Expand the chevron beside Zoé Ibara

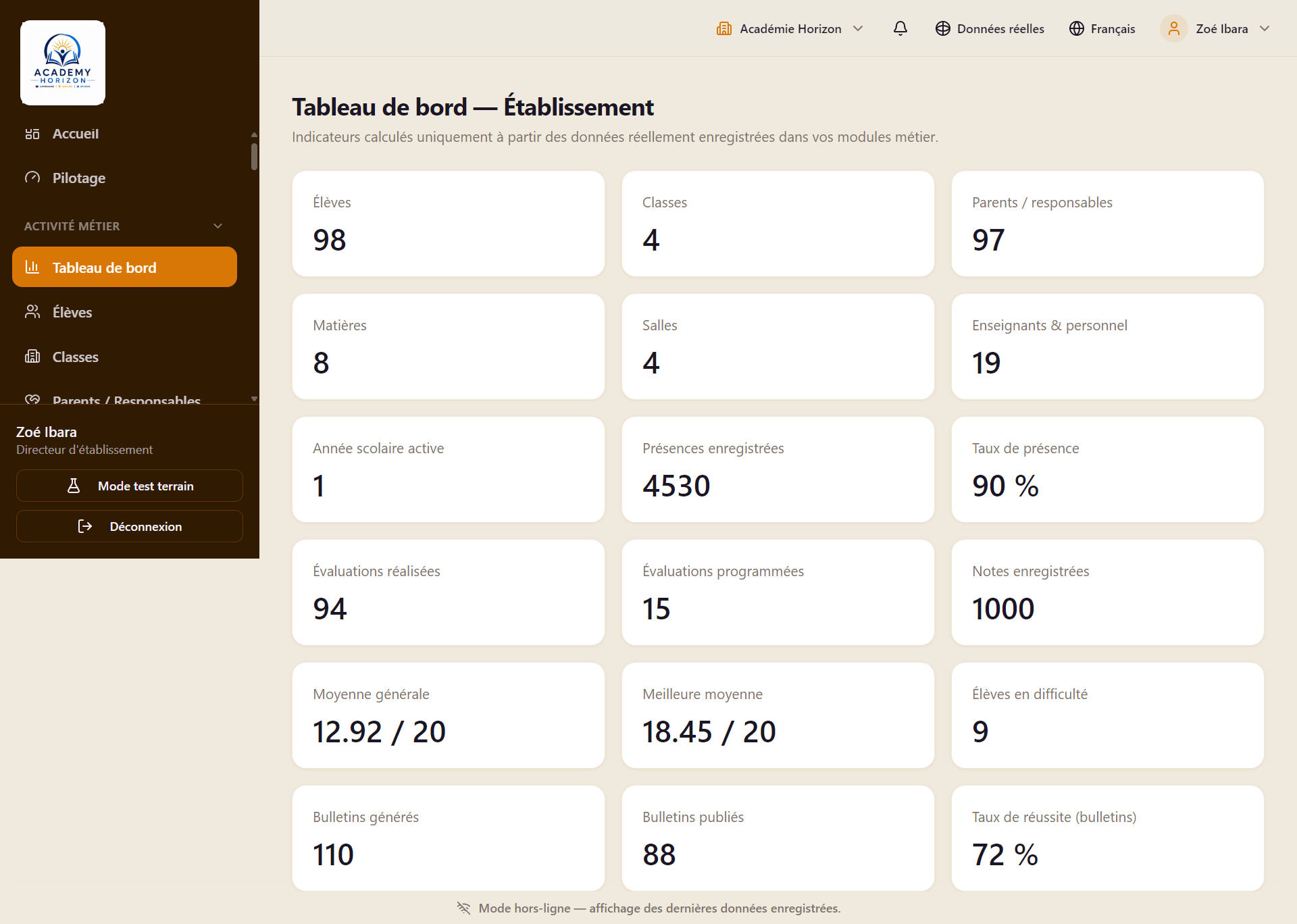1265,28
